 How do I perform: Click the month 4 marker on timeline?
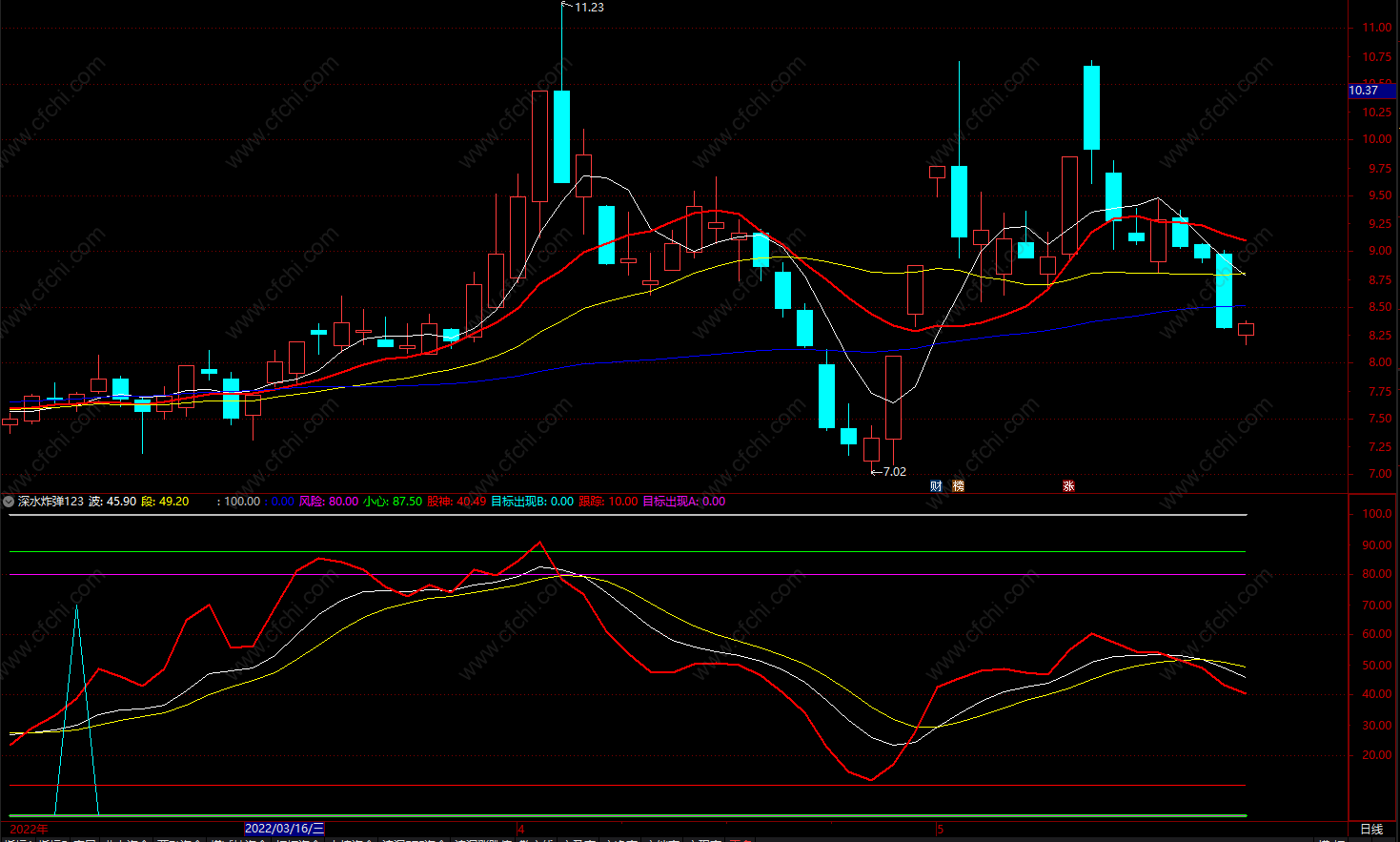click(521, 829)
